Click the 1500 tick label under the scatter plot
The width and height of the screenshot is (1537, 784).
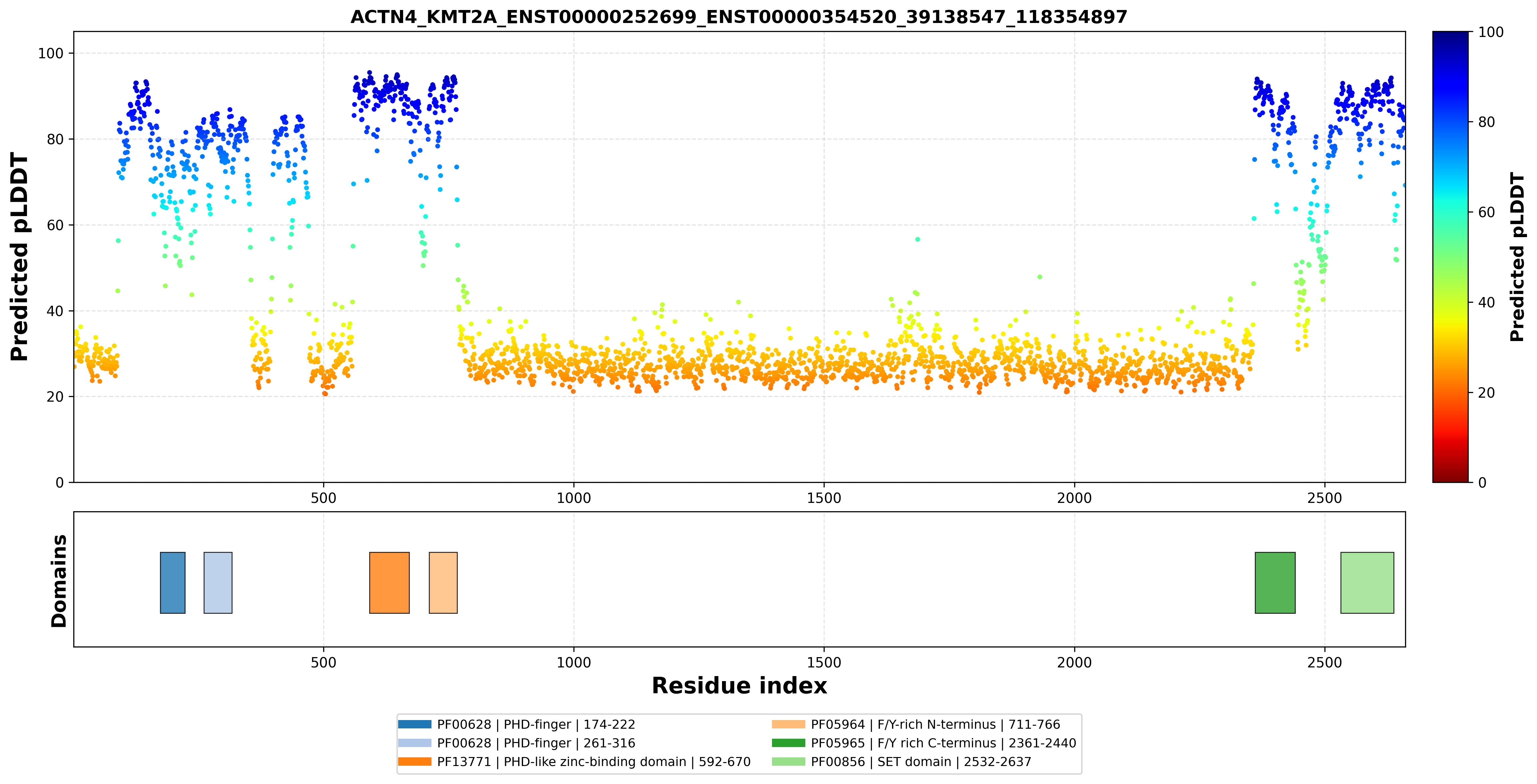(x=824, y=498)
